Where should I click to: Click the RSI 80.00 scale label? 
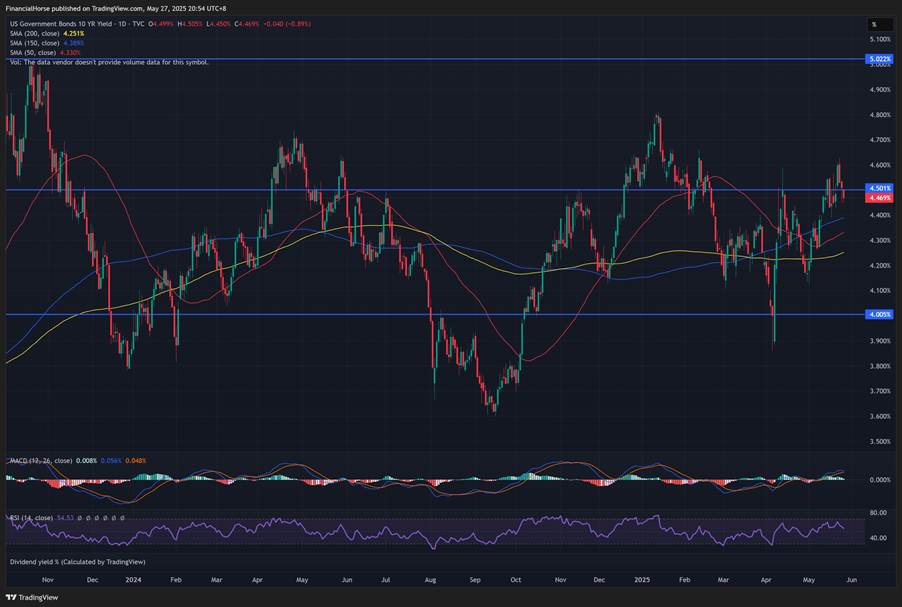(x=878, y=513)
